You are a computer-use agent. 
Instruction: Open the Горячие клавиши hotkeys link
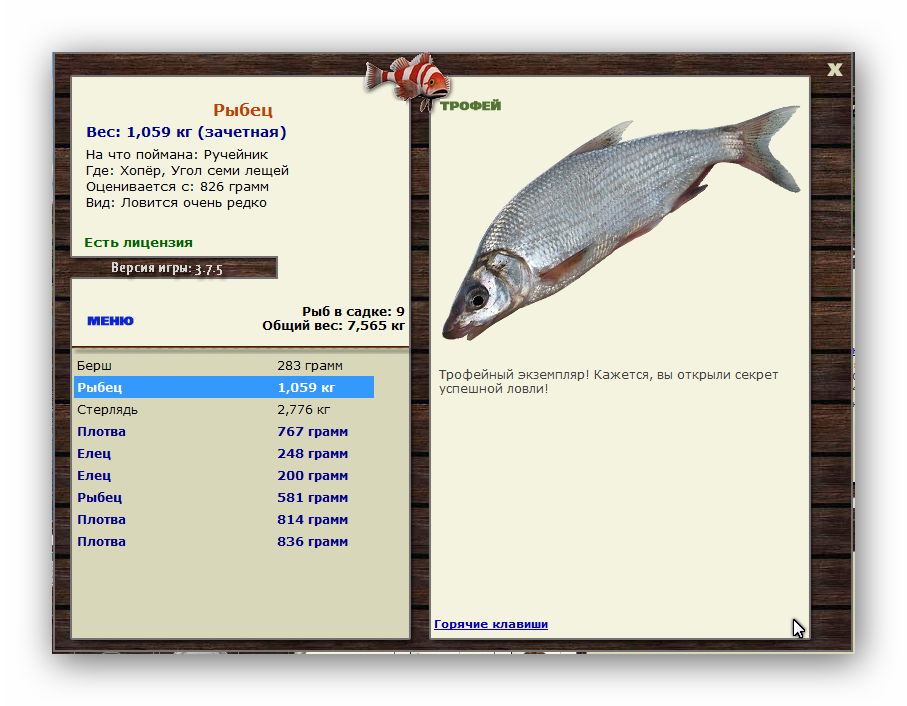tap(491, 624)
